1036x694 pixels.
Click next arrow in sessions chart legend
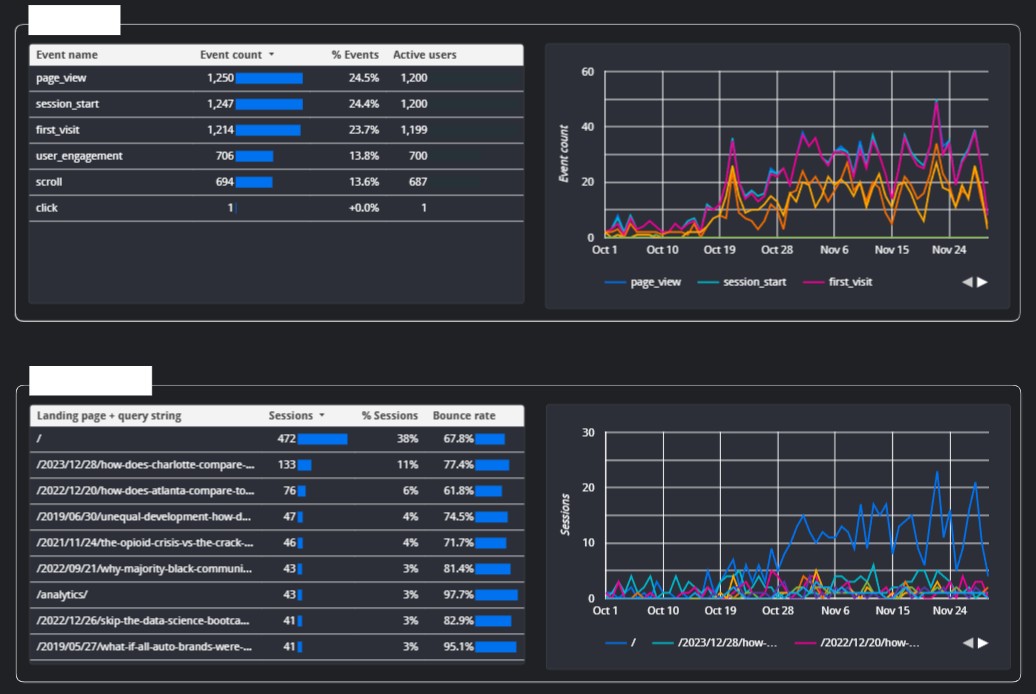tap(982, 643)
